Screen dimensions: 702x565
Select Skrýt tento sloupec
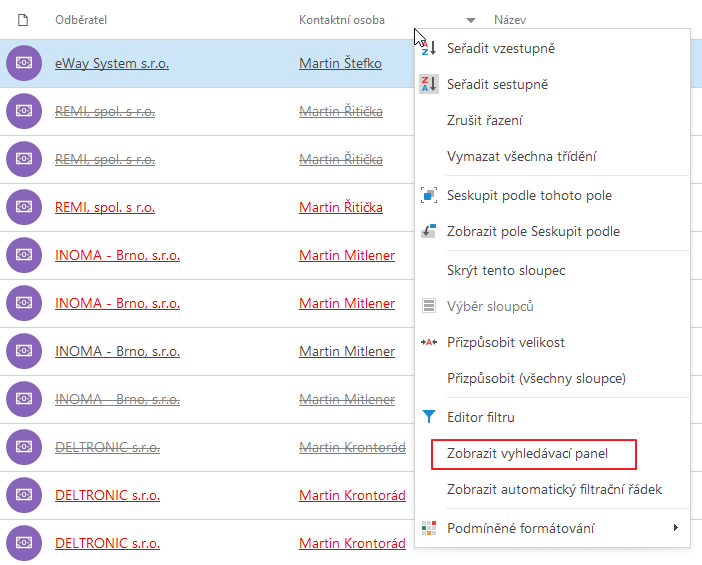pyautogui.click(x=506, y=270)
